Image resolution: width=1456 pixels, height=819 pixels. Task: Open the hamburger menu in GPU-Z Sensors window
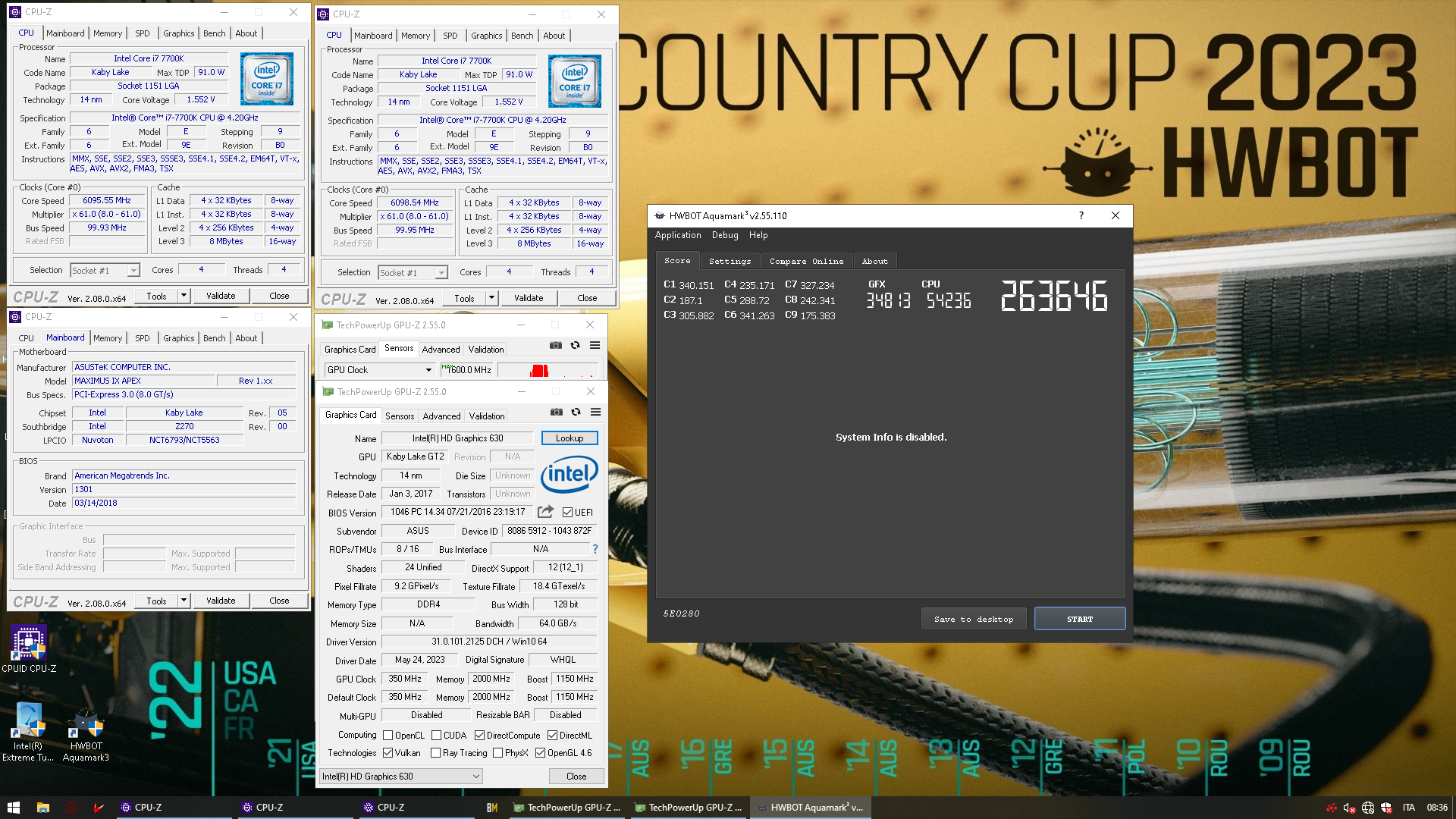[595, 345]
